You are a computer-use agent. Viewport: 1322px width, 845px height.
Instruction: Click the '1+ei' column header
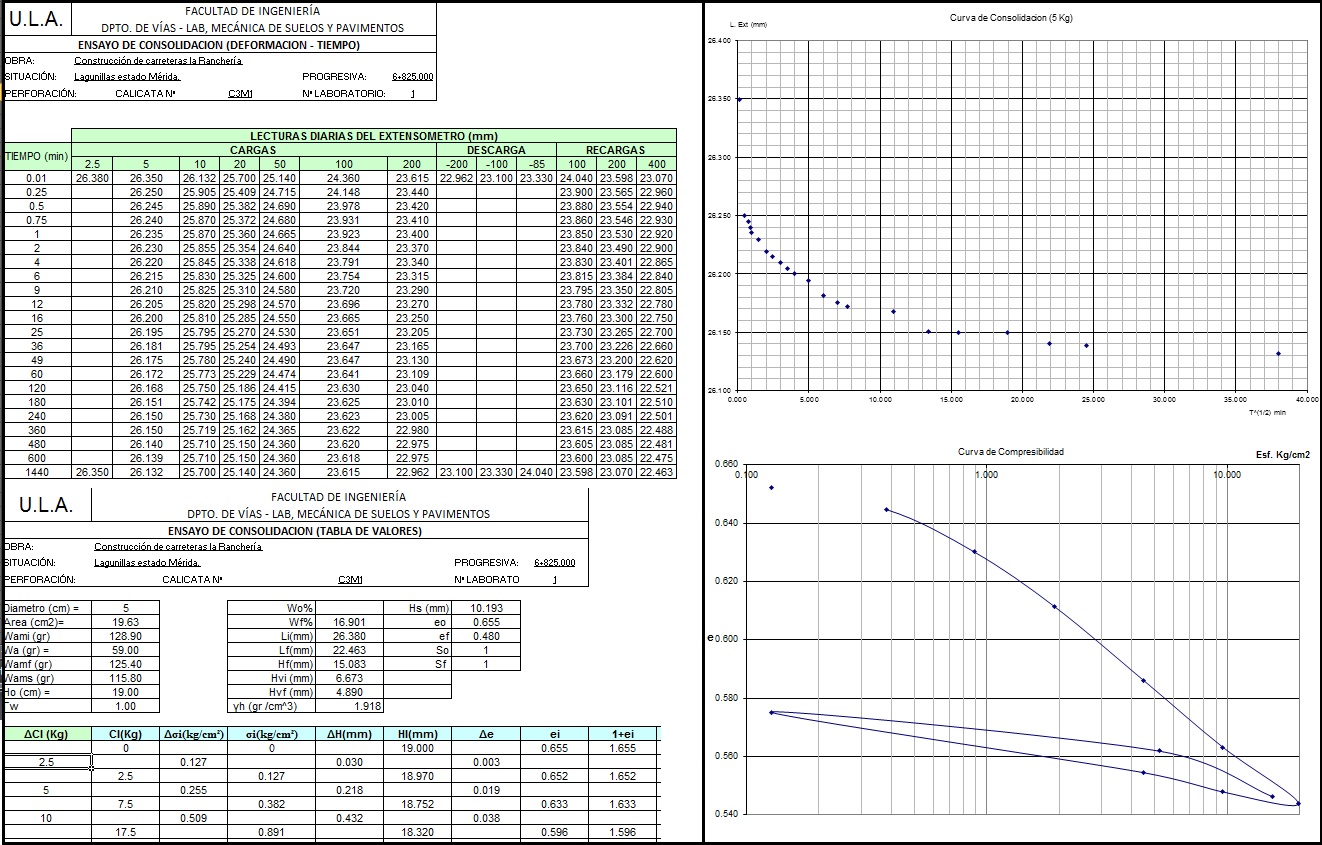(x=622, y=735)
